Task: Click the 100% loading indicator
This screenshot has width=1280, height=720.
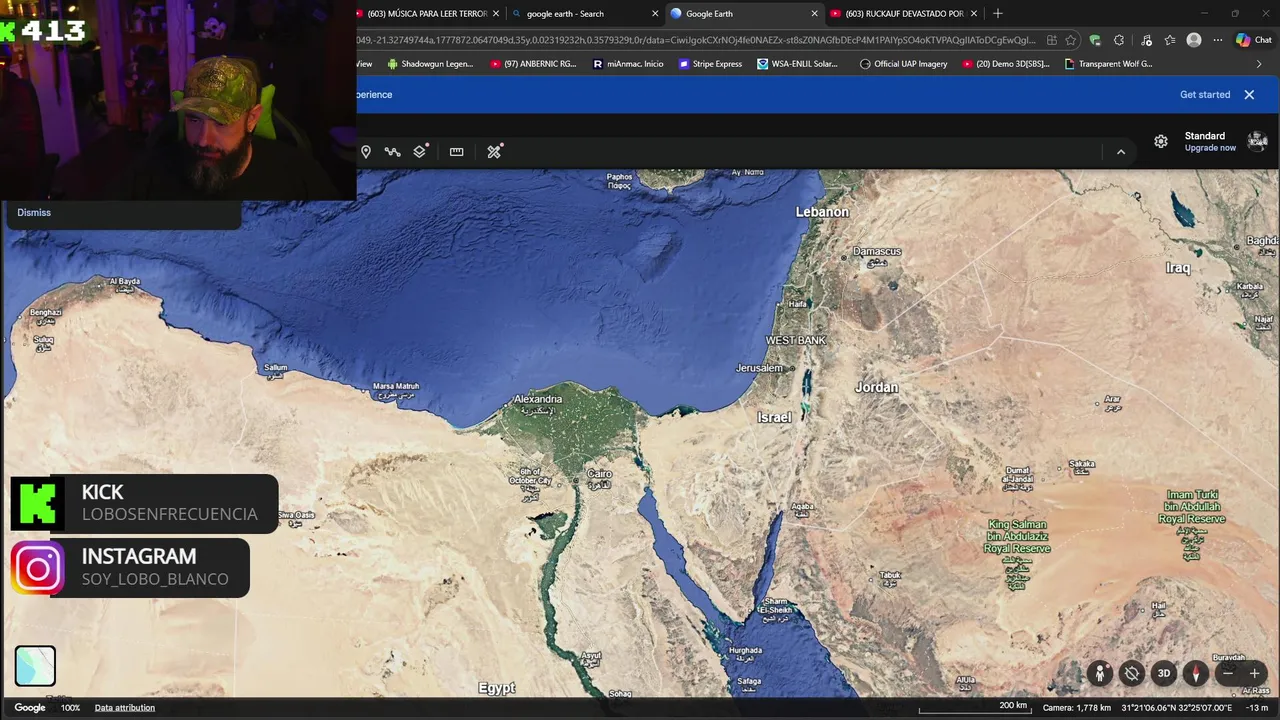Action: (70, 708)
